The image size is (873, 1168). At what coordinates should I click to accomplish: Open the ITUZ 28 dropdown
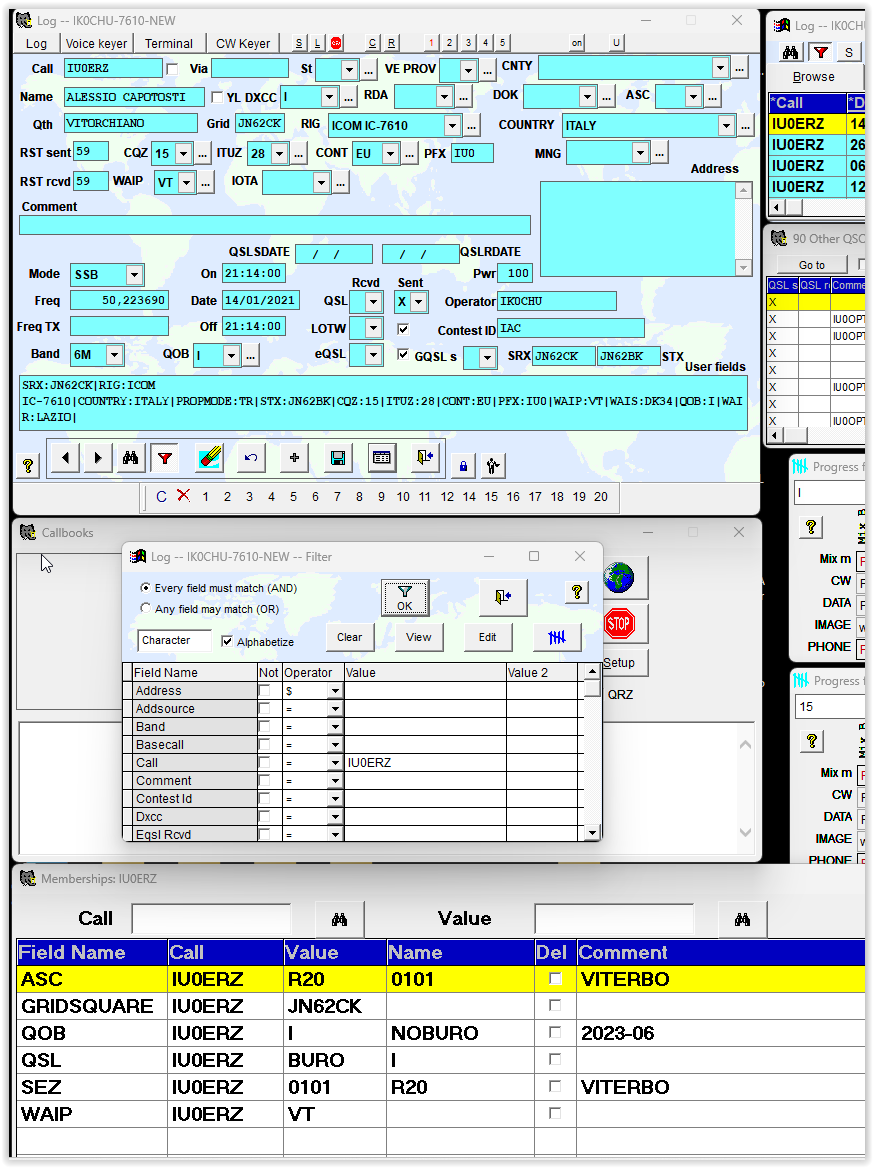click(279, 154)
